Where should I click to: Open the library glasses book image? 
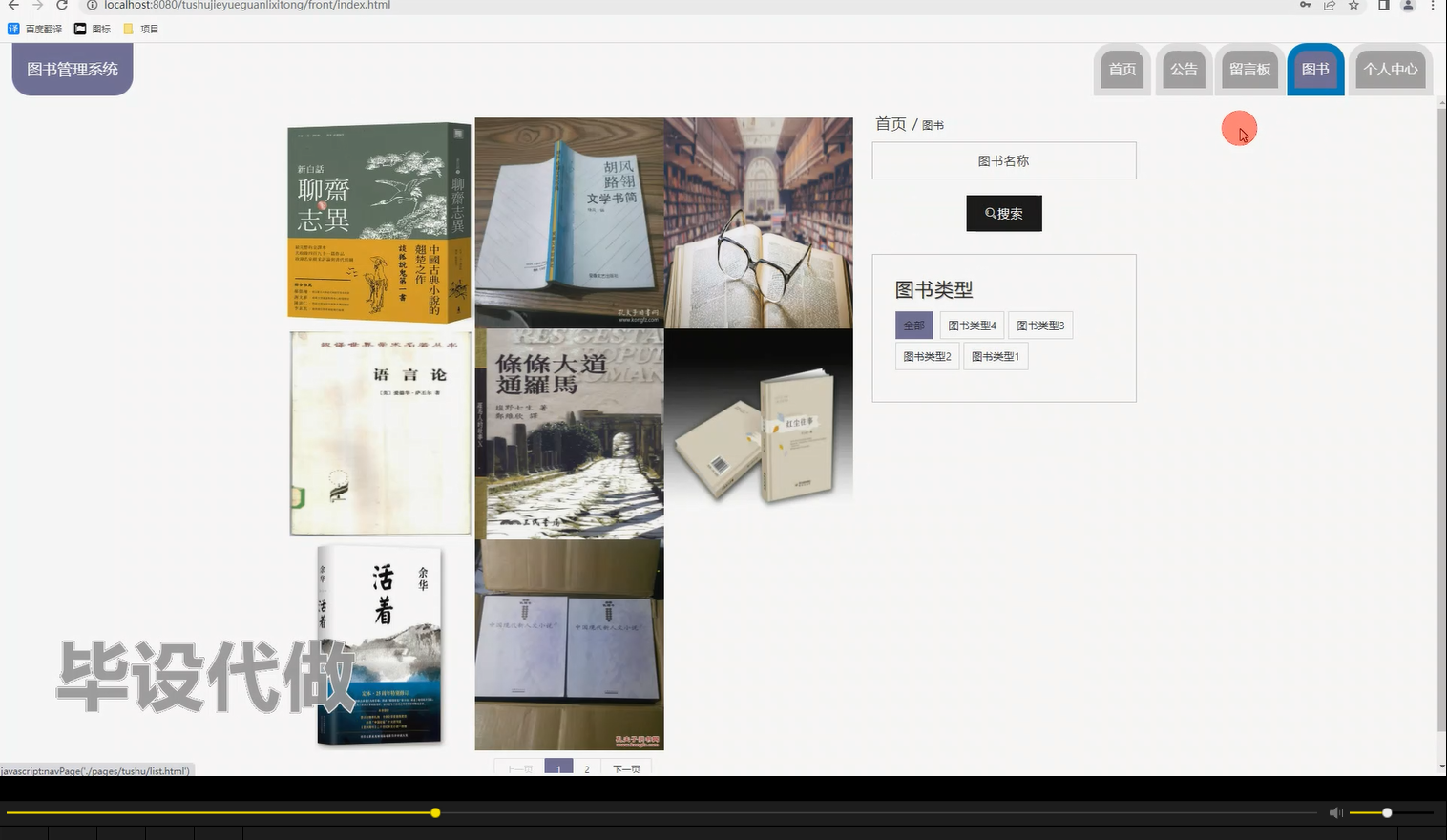[x=759, y=222]
